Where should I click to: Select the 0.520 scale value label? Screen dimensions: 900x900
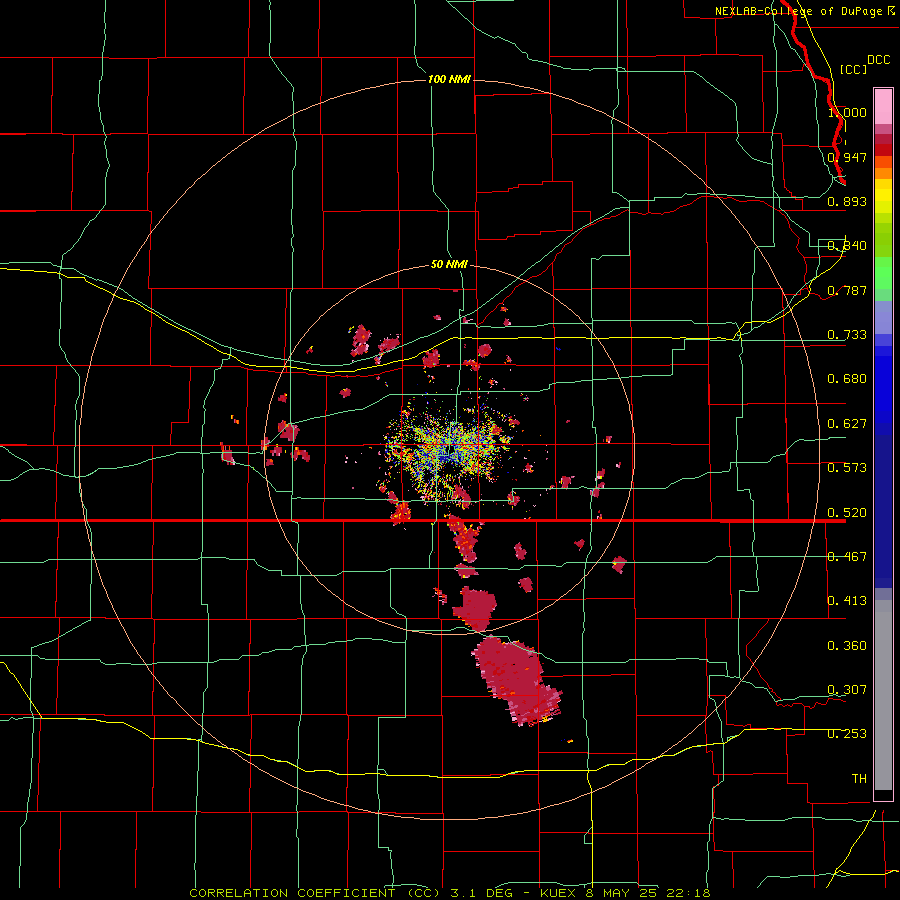847,513
